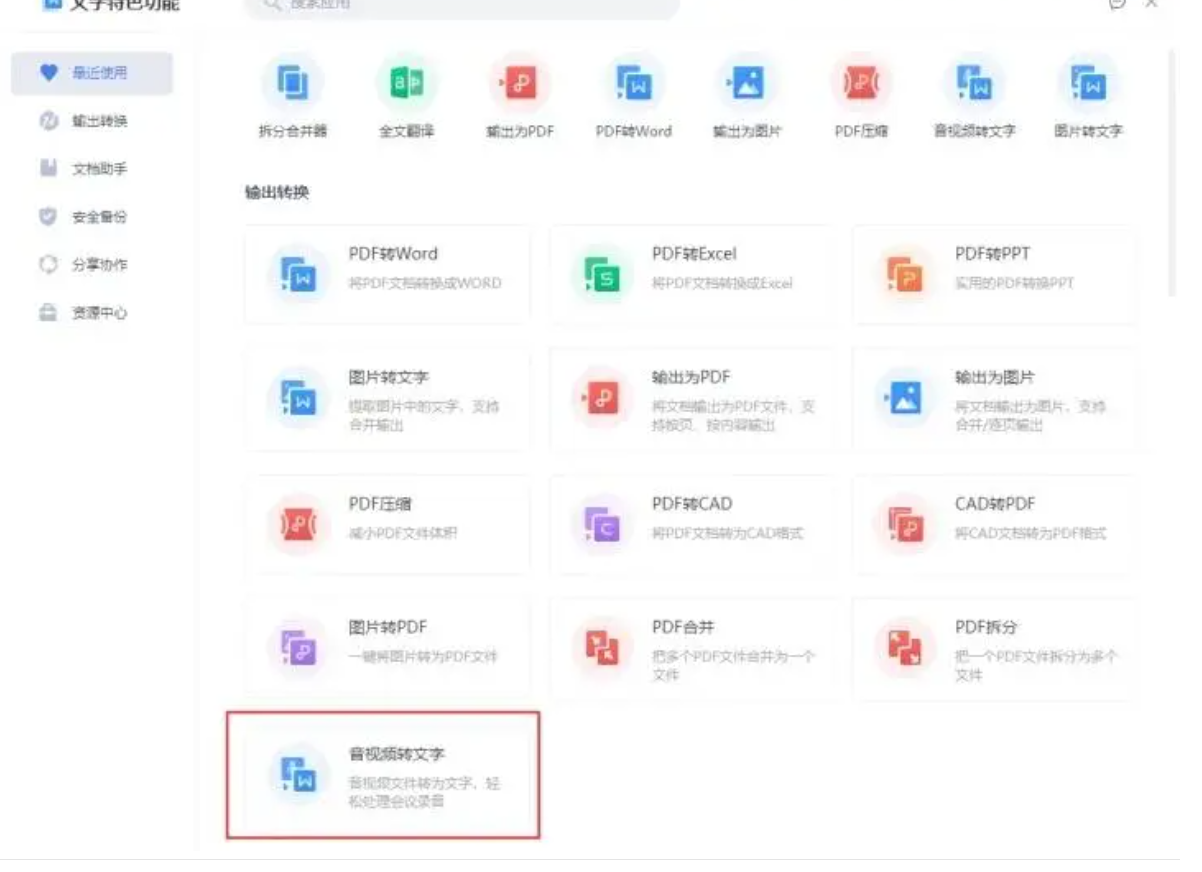
Task: Open 输出为PDF card icon under 输出转换
Action: point(602,399)
